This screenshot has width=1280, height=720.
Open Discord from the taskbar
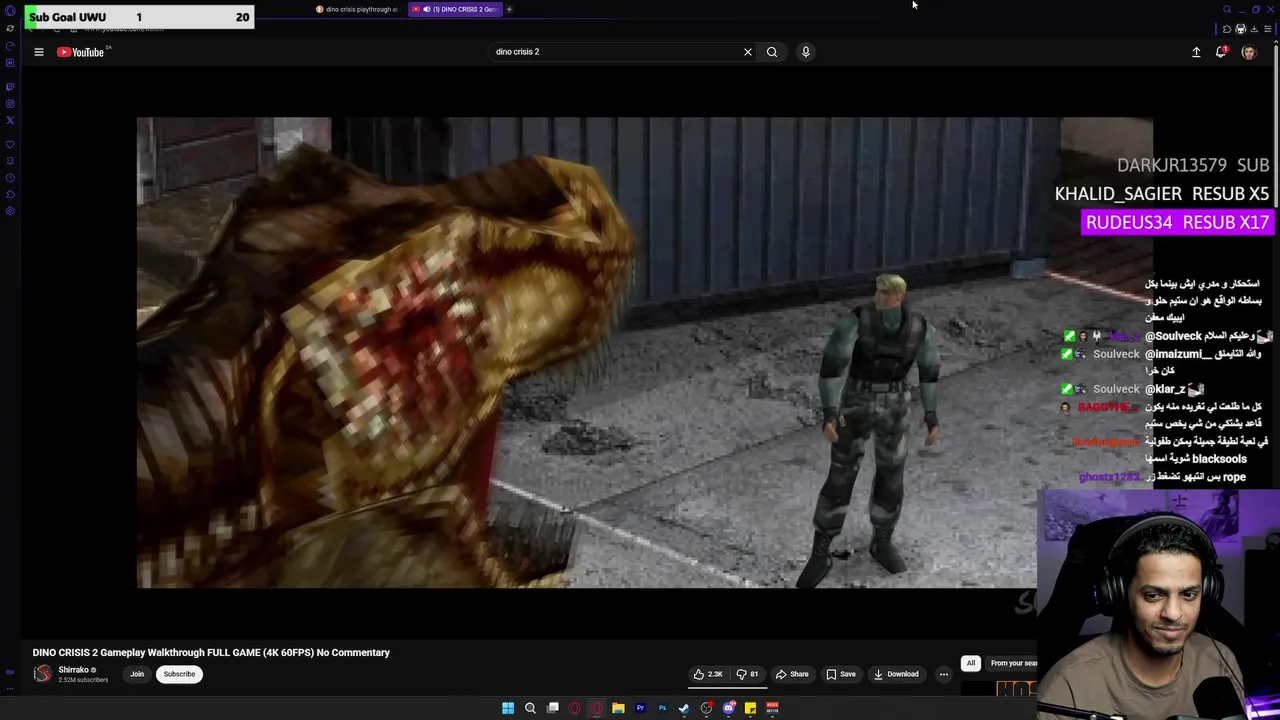point(728,708)
